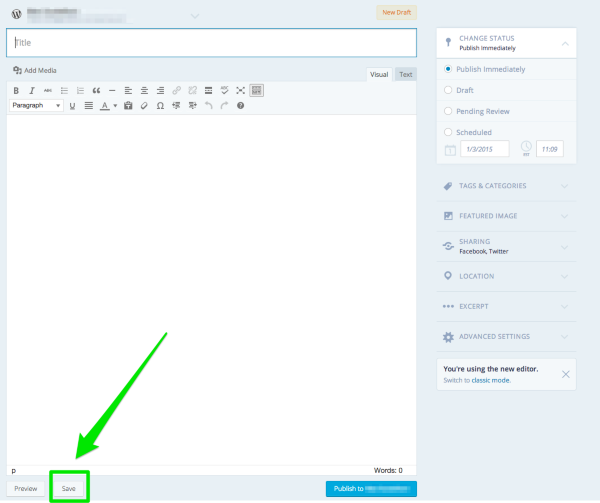The width and height of the screenshot is (600, 503).
Task: Select the Publish Immediately radio option
Action: click(x=448, y=69)
